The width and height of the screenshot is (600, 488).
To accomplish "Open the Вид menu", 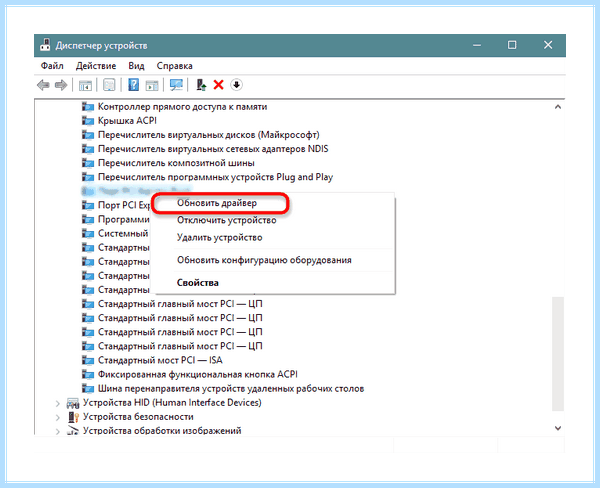I will tap(136, 66).
